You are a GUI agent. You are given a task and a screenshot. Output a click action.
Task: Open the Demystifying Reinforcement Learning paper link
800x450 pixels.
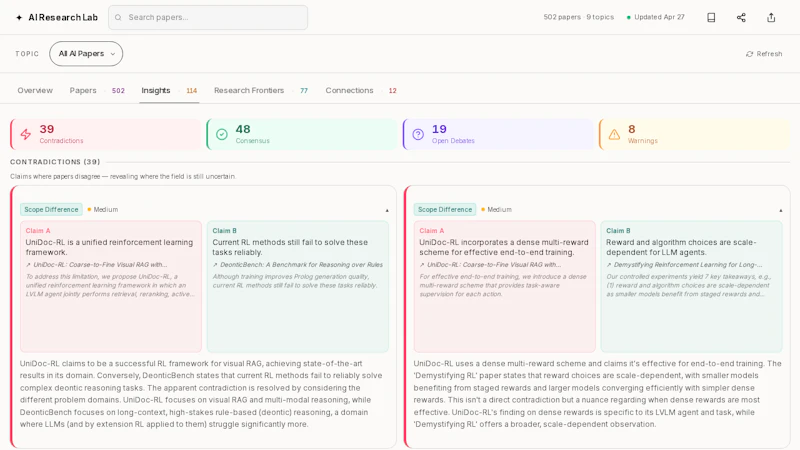pyautogui.click(x=684, y=265)
